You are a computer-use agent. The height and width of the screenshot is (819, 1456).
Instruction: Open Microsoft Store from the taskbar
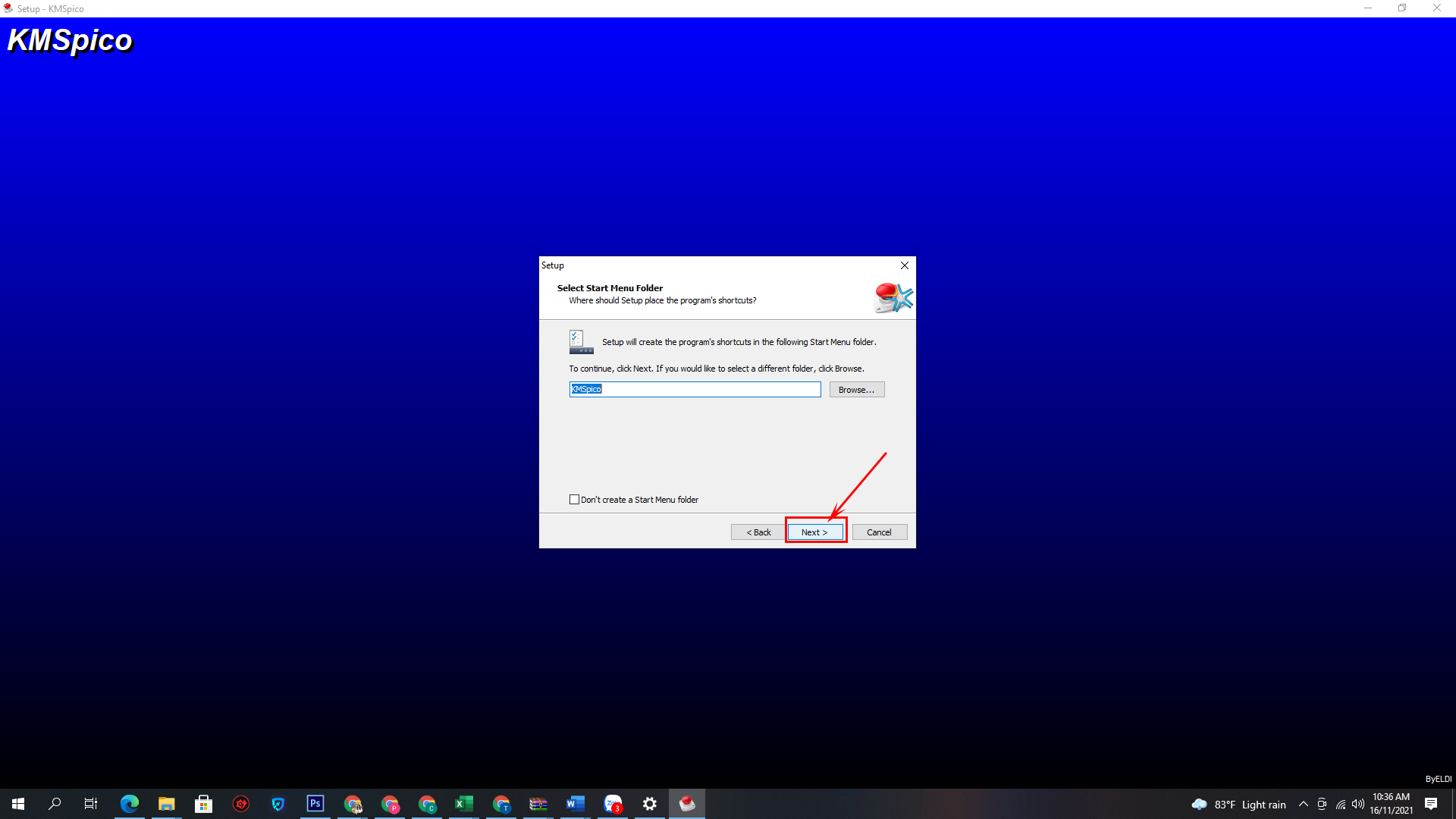pyautogui.click(x=203, y=804)
